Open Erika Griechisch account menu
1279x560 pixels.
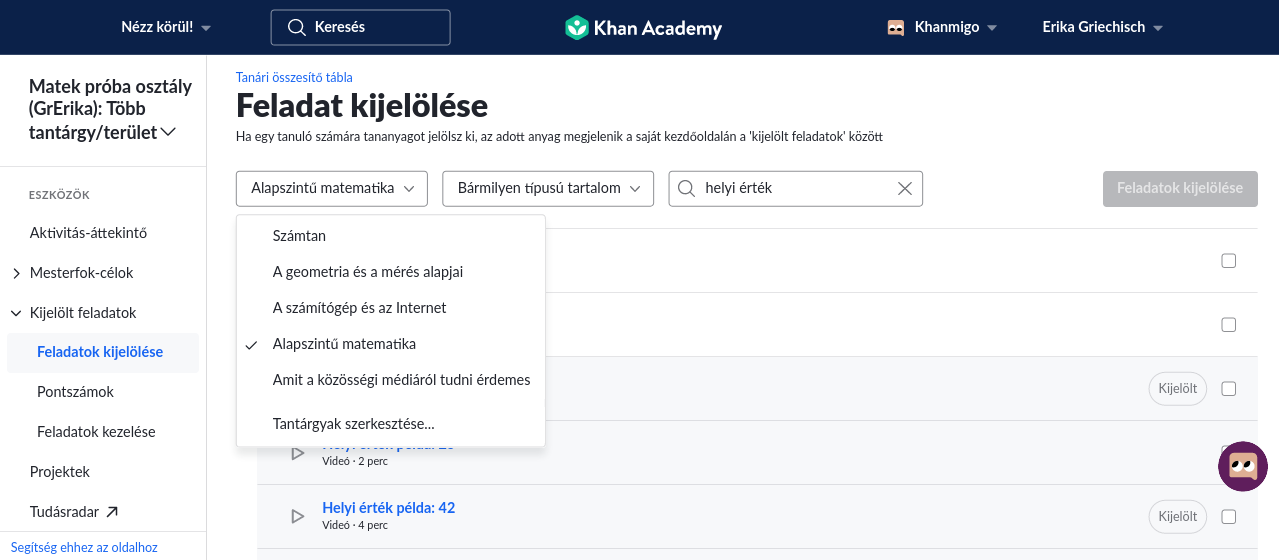[x=1102, y=28]
